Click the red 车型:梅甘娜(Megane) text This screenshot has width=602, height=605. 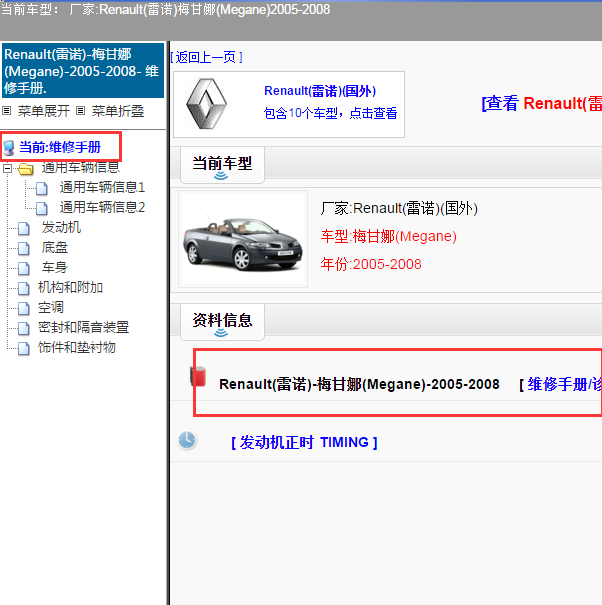389,236
